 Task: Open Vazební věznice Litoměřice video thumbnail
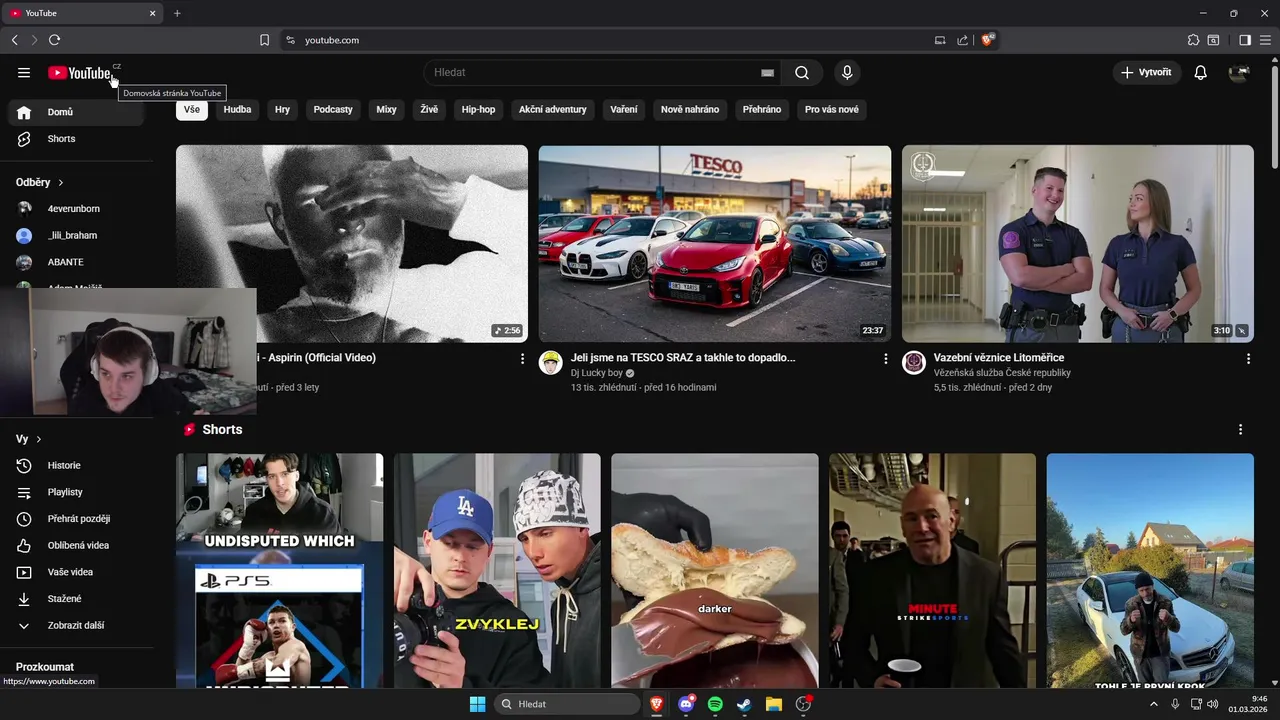[1078, 244]
